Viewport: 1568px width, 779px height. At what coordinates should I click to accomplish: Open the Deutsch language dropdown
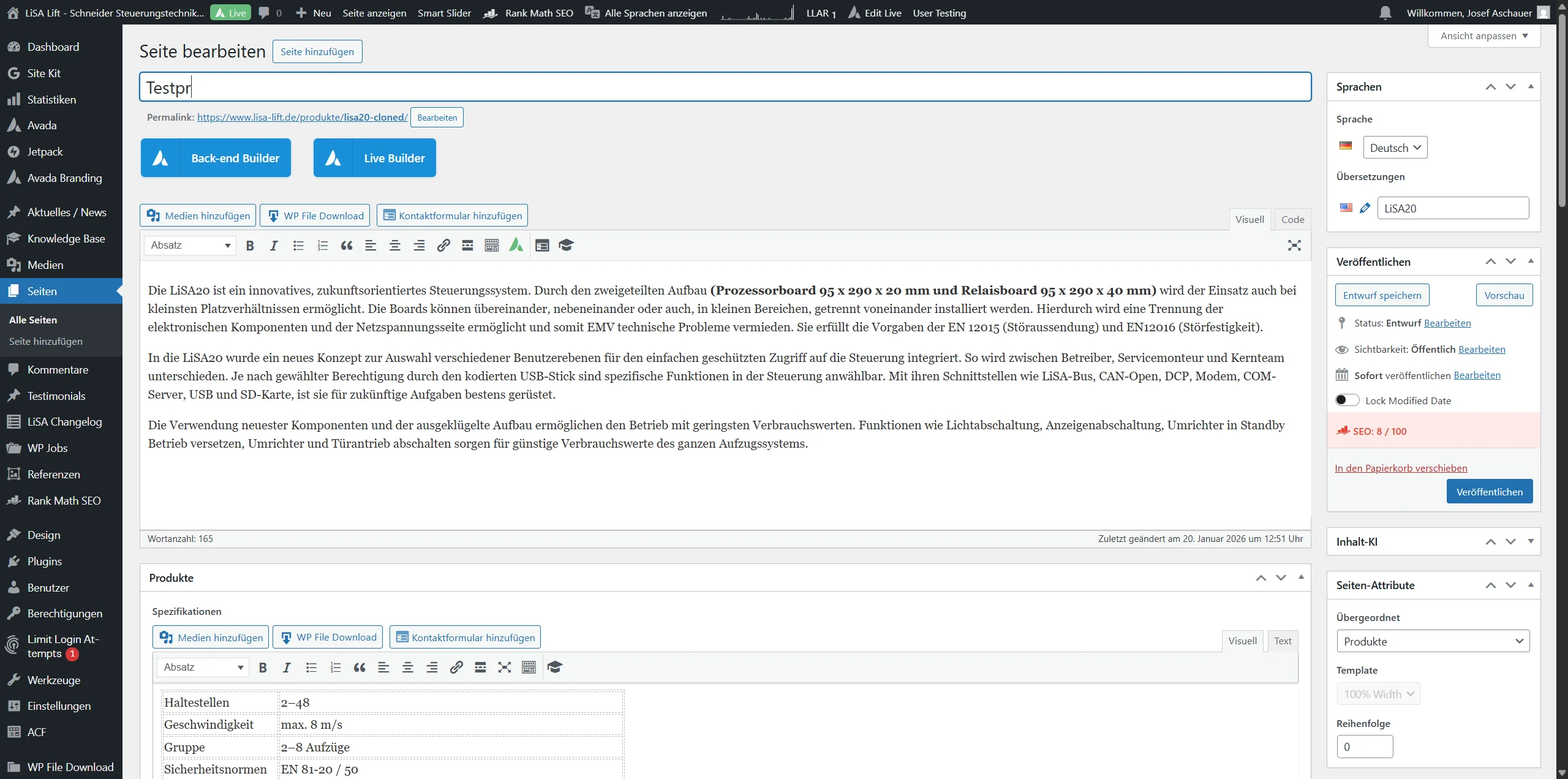click(x=1395, y=147)
